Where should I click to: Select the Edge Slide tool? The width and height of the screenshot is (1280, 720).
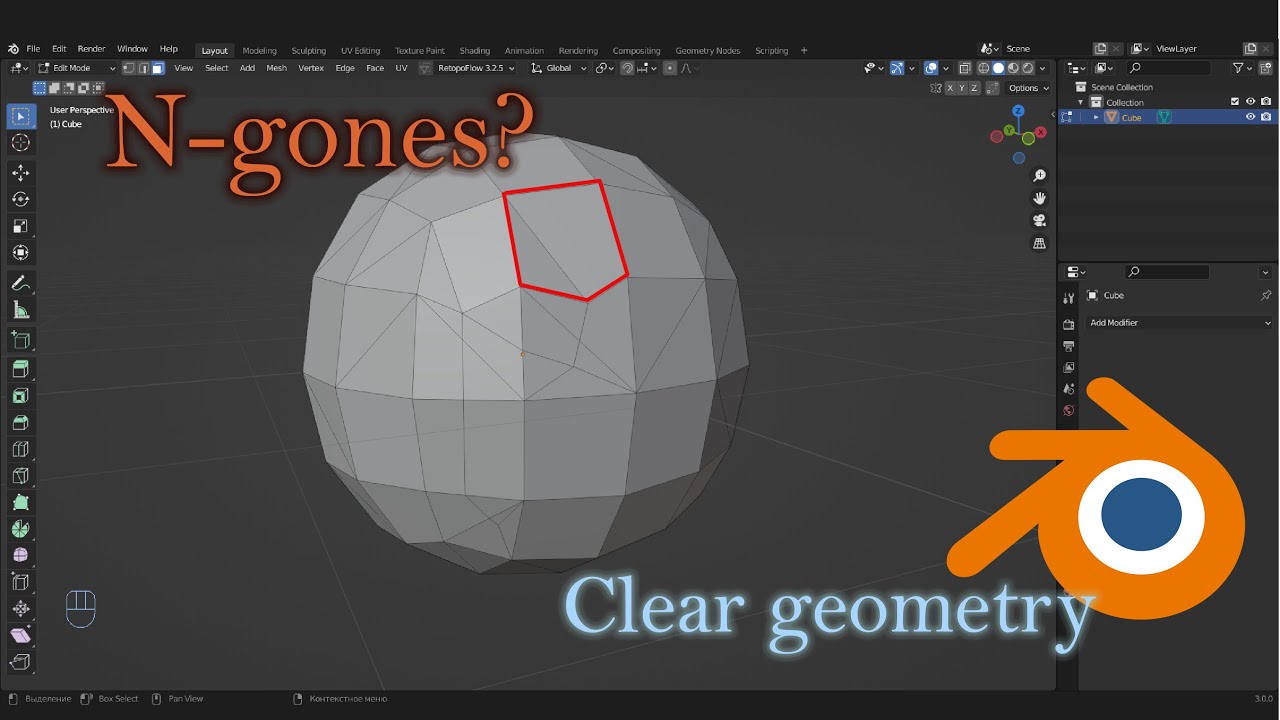click(20, 581)
